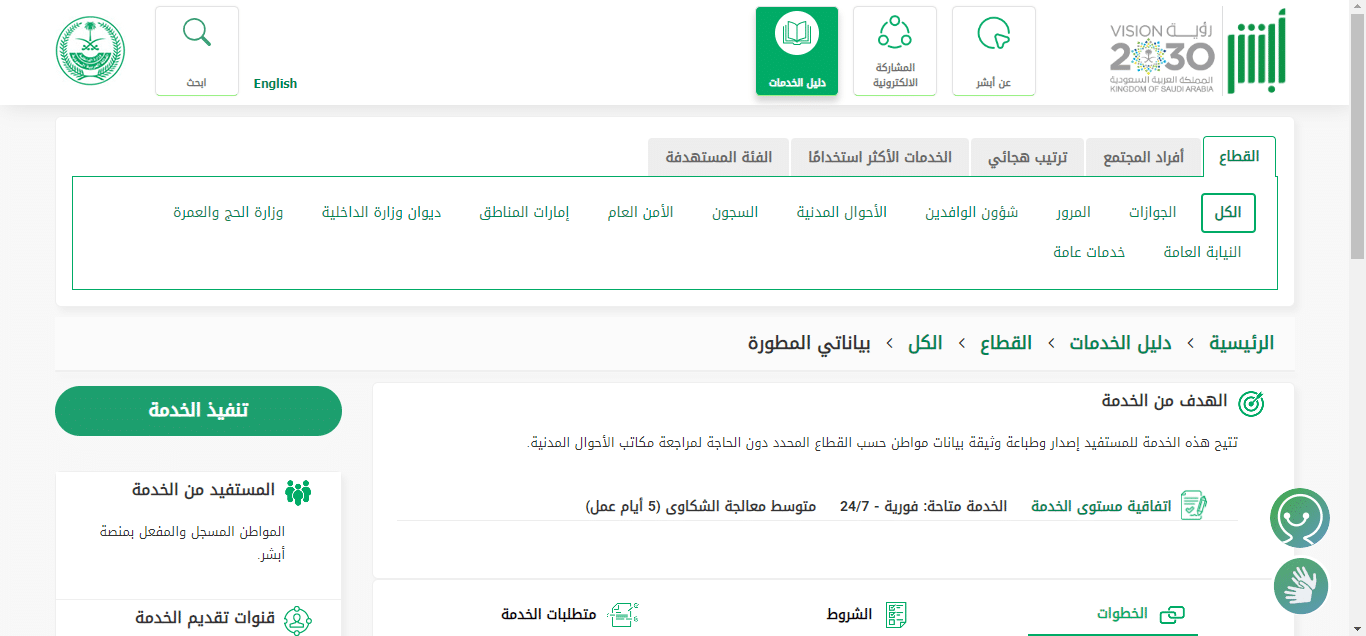The width and height of the screenshot is (1366, 636).
Task: Open عن أبشر about icon
Action: coord(994,51)
